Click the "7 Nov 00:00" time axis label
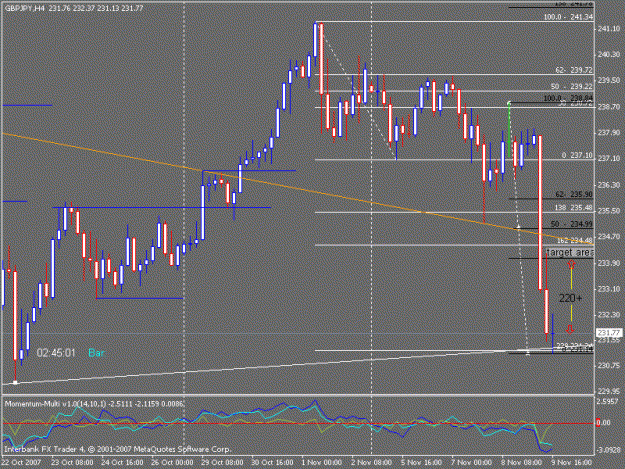This screenshot has height=469, width=625. coord(471,462)
